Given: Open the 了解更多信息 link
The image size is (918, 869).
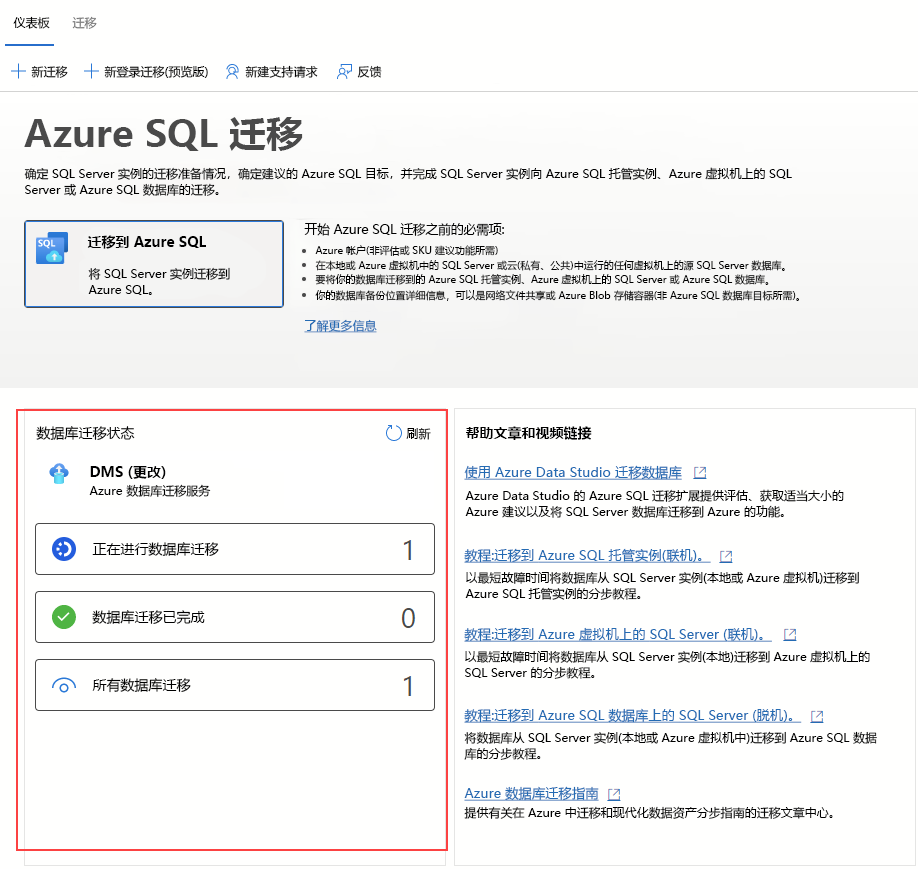Looking at the screenshot, I should tap(340, 327).
